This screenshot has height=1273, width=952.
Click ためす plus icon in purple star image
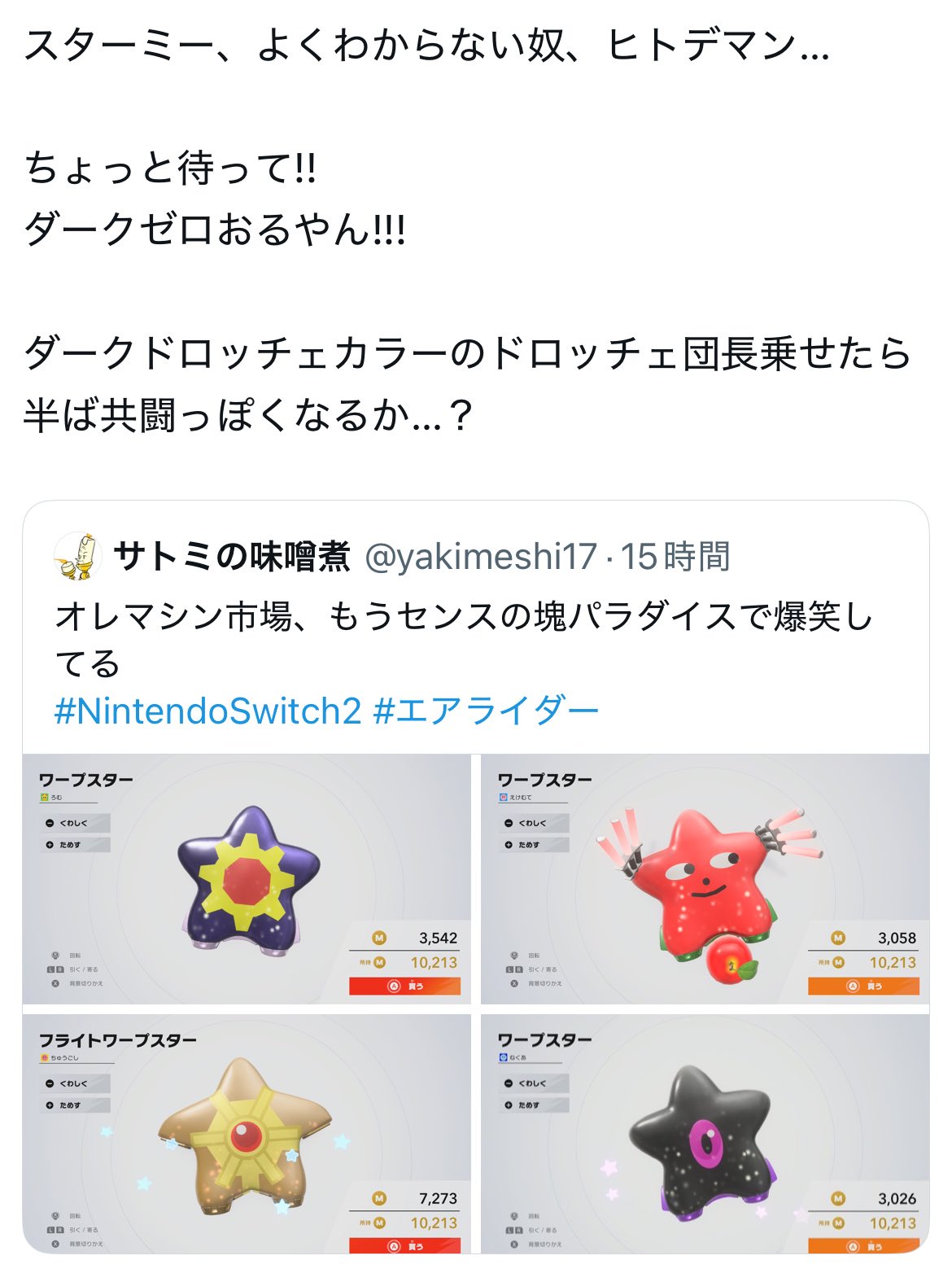click(50, 845)
